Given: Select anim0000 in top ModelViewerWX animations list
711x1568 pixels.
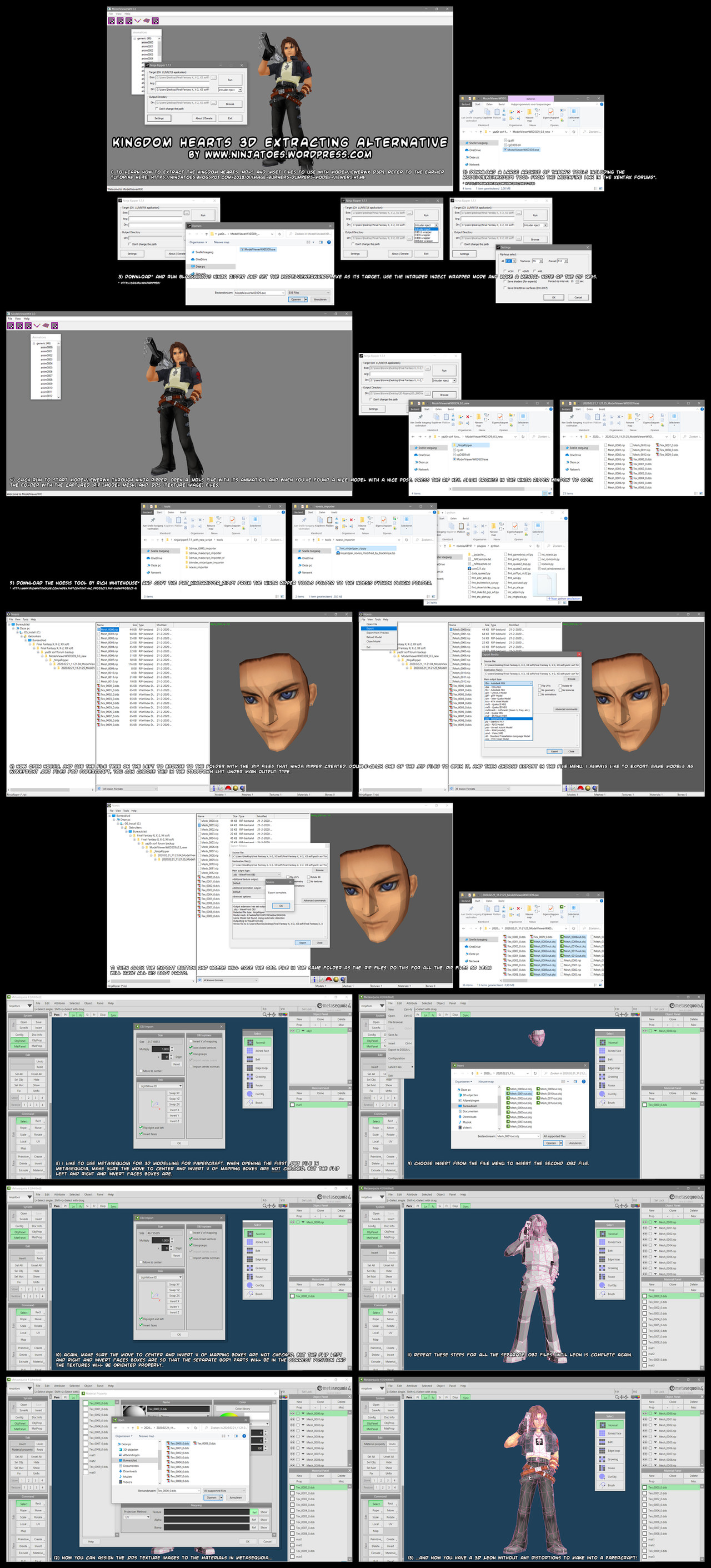Looking at the screenshot, I should (147, 43).
